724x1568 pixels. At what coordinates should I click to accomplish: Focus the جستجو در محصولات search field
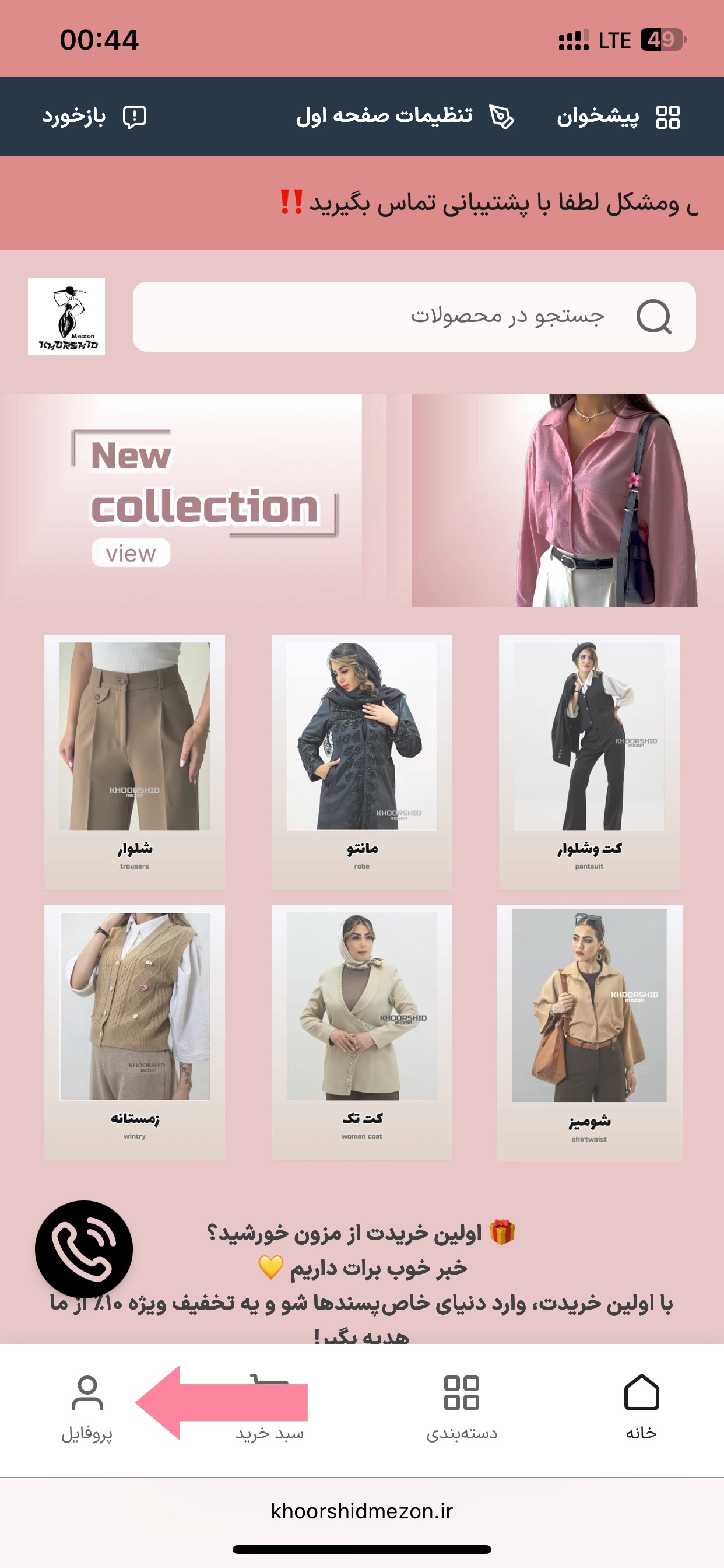pos(414,317)
